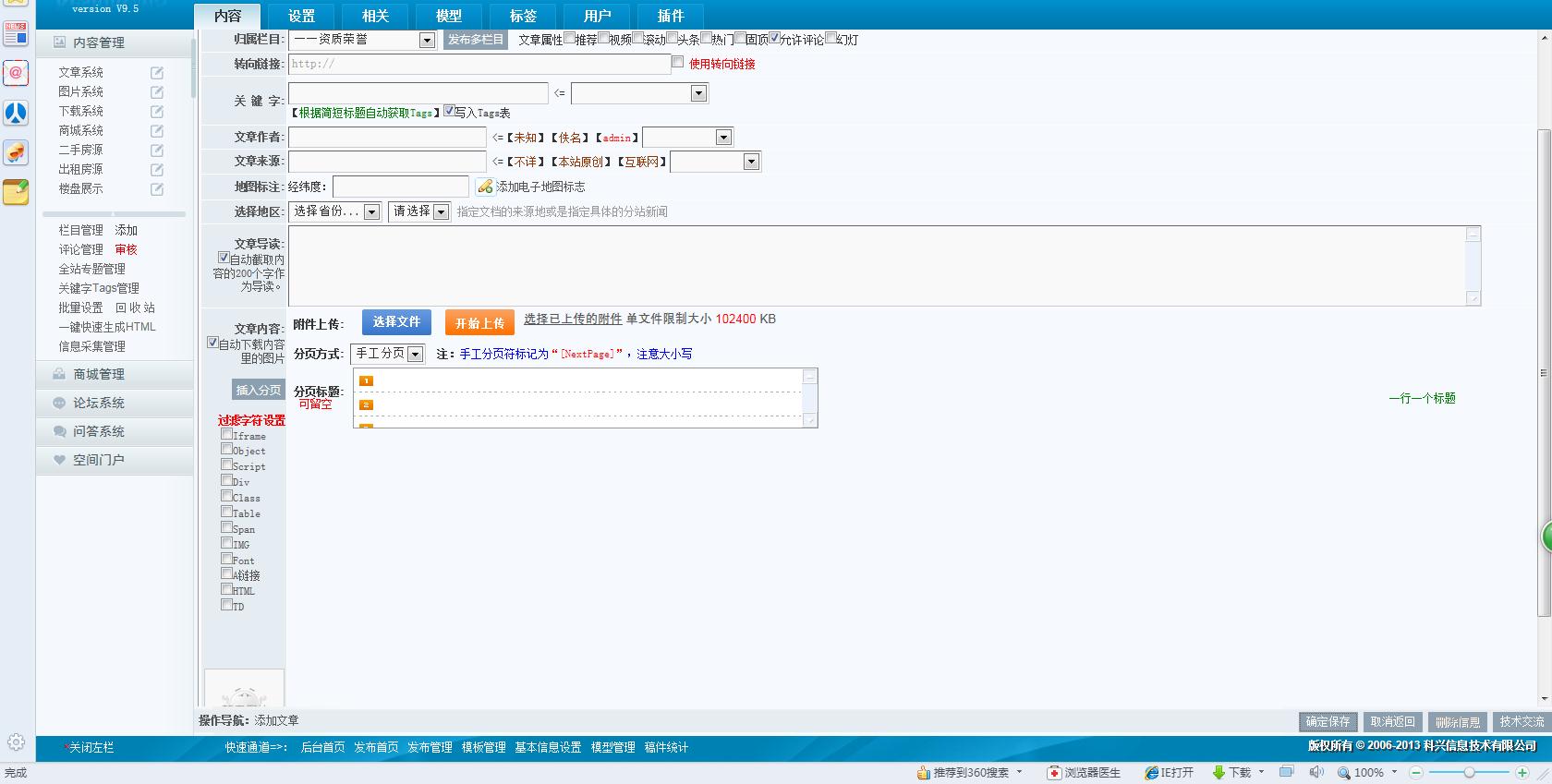Switch to the 设置 tab
The height and width of the screenshot is (784, 1552).
tap(301, 16)
